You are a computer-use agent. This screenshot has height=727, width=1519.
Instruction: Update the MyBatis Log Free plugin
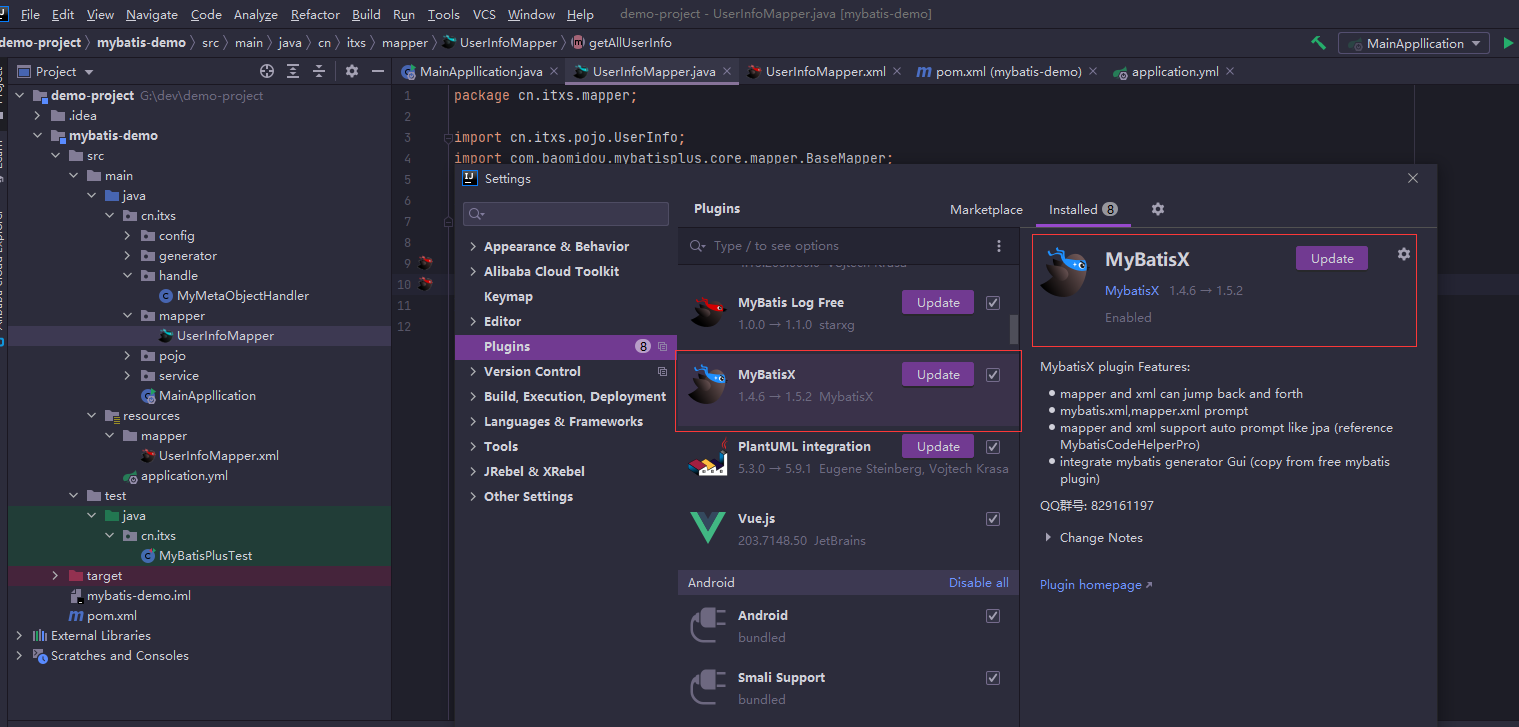tap(938, 302)
